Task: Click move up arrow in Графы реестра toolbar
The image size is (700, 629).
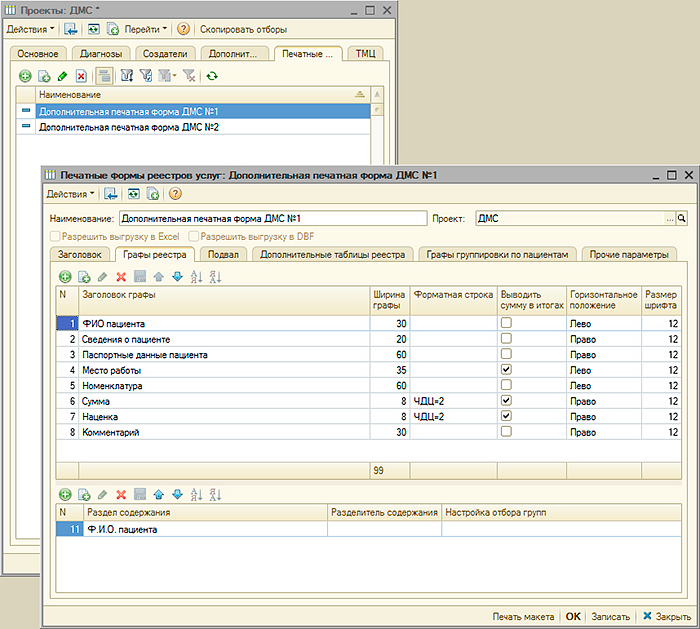Action: coord(159,276)
